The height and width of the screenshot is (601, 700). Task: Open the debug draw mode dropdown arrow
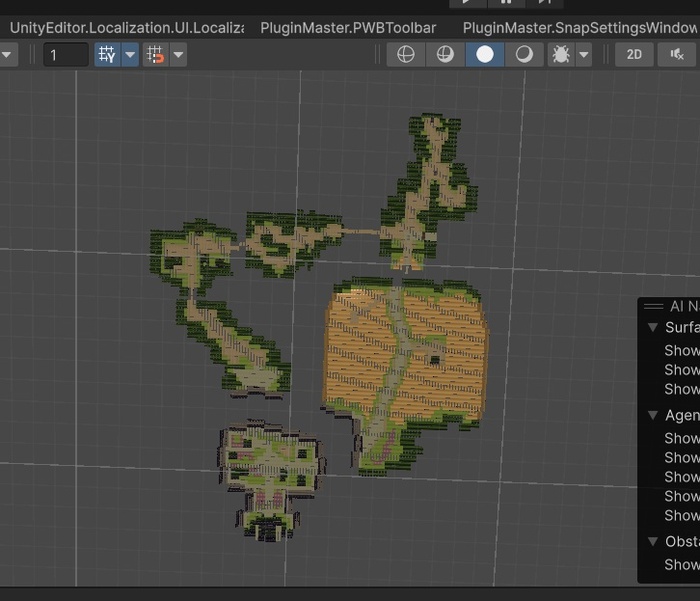584,54
